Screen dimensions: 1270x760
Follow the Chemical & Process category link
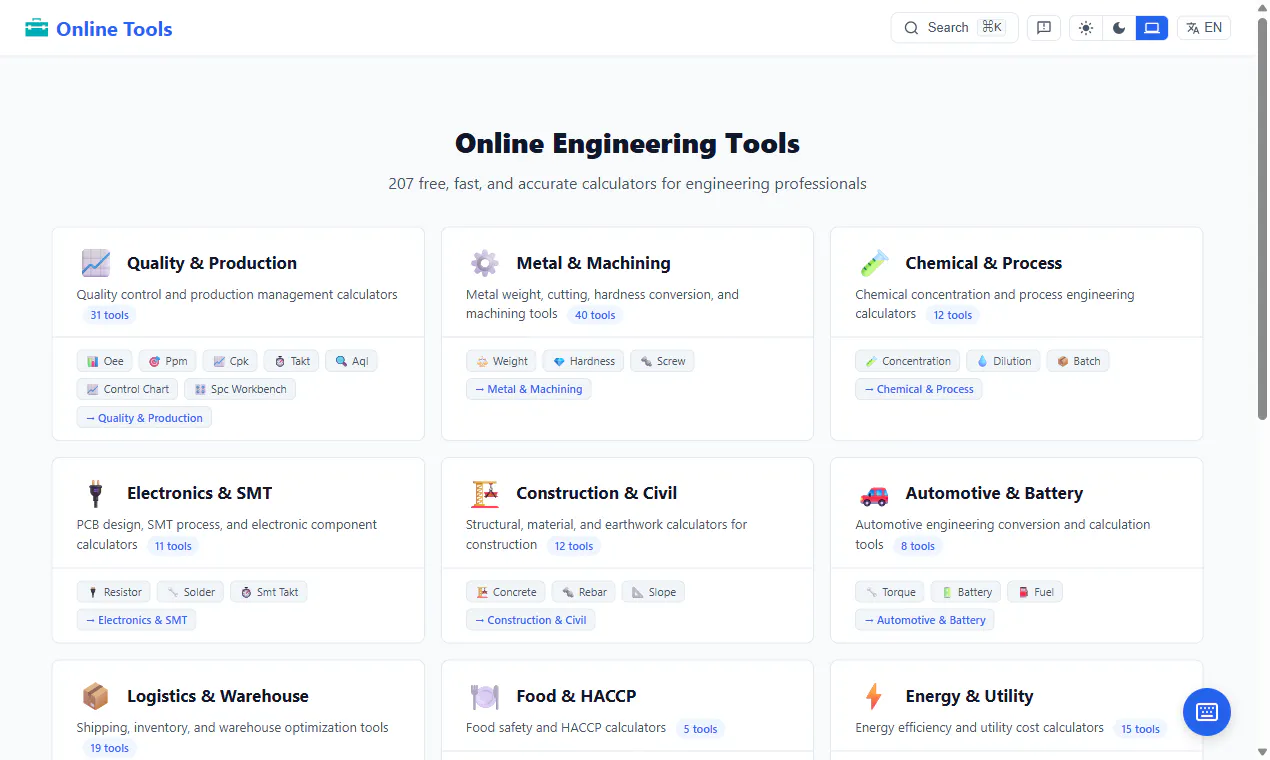[x=919, y=389]
